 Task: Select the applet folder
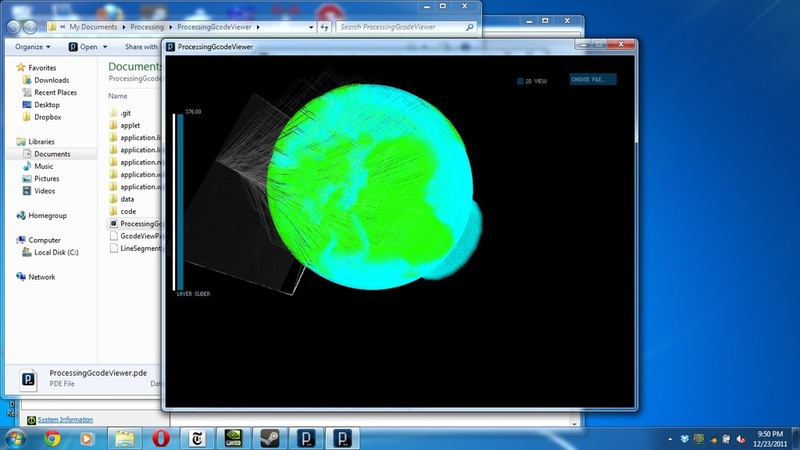pyautogui.click(x=130, y=125)
